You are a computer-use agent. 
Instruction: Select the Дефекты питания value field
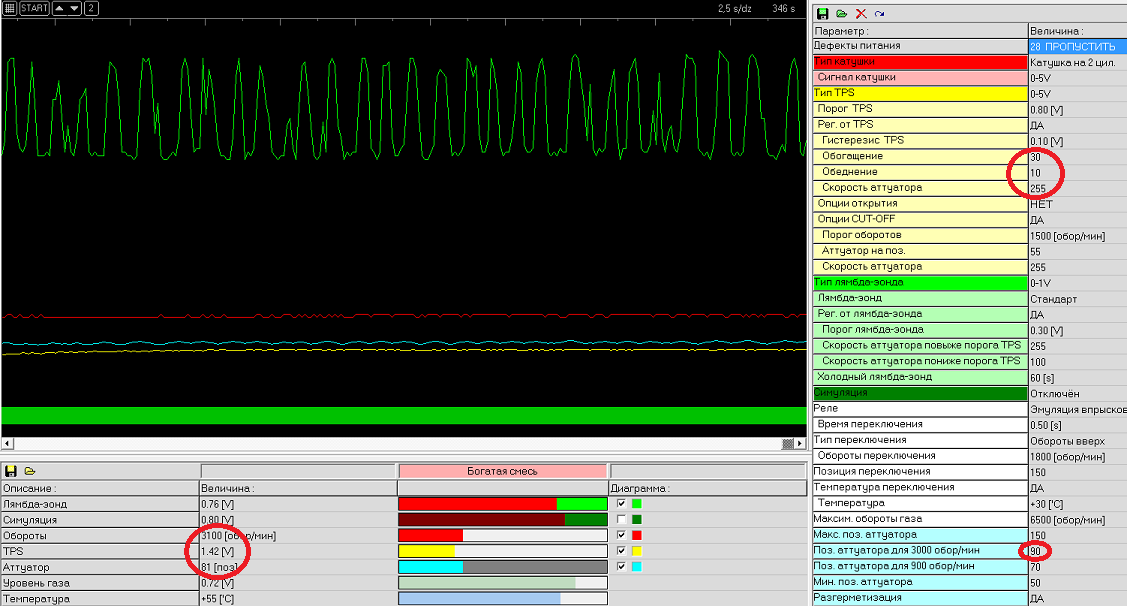(1076, 46)
